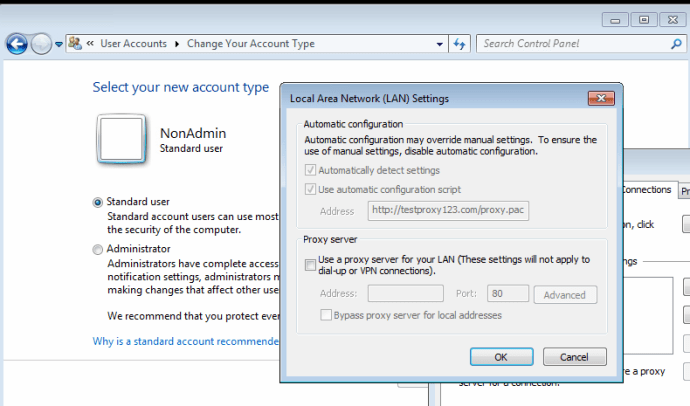Refresh the Control Panel address bar
The image size is (690, 406).
point(460,44)
